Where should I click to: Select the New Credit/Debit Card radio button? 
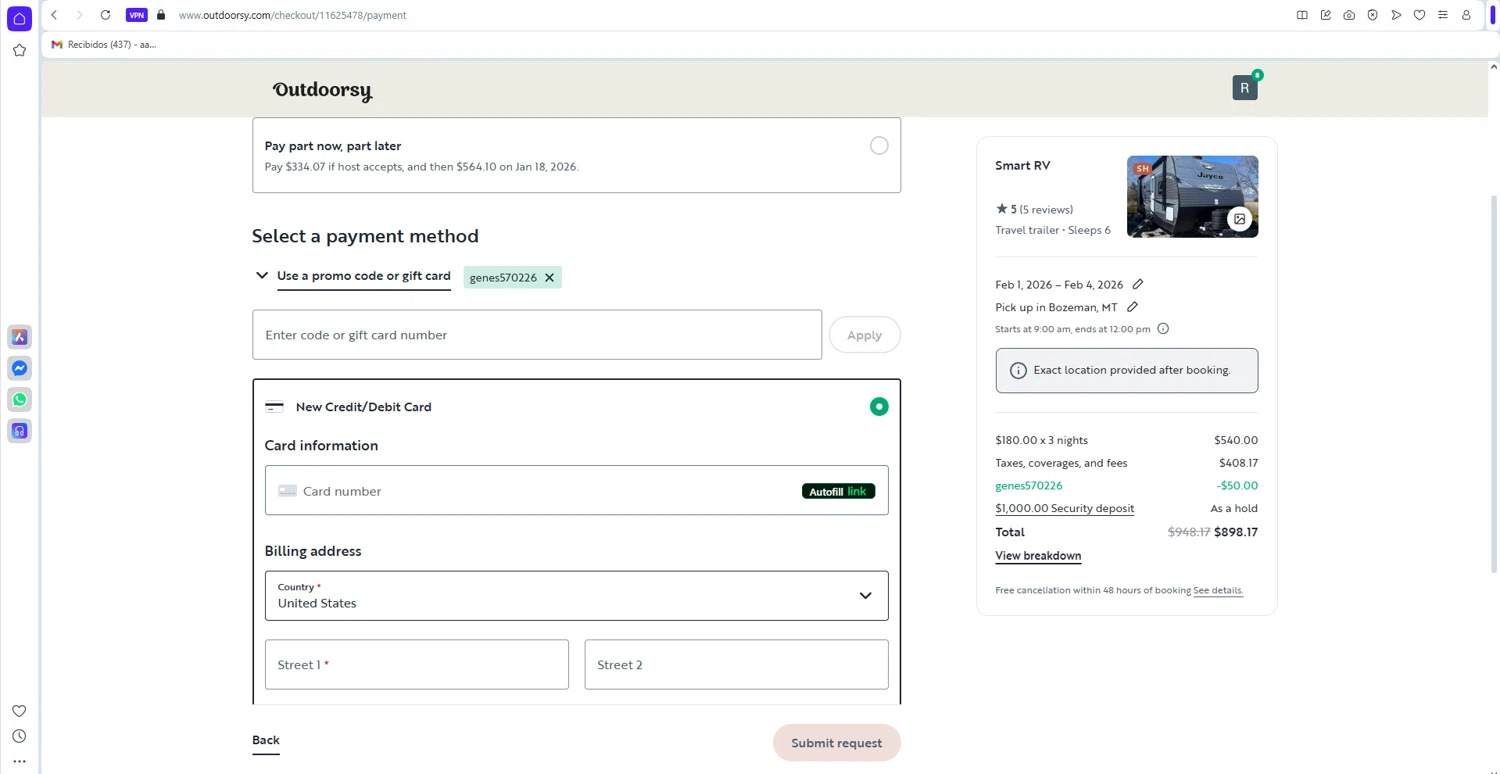(x=878, y=407)
